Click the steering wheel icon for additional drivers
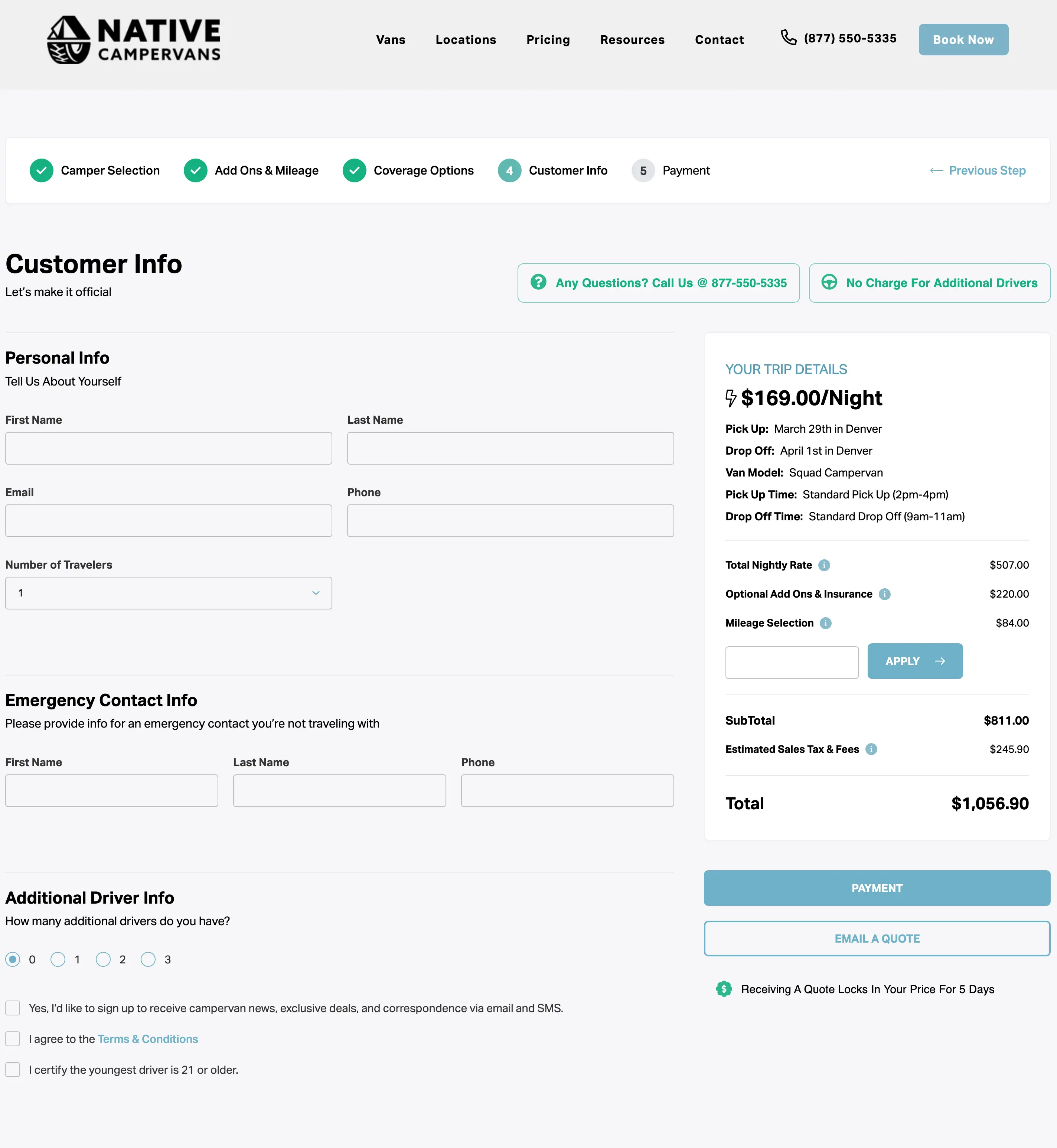The width and height of the screenshot is (1057, 1148). pos(829,283)
